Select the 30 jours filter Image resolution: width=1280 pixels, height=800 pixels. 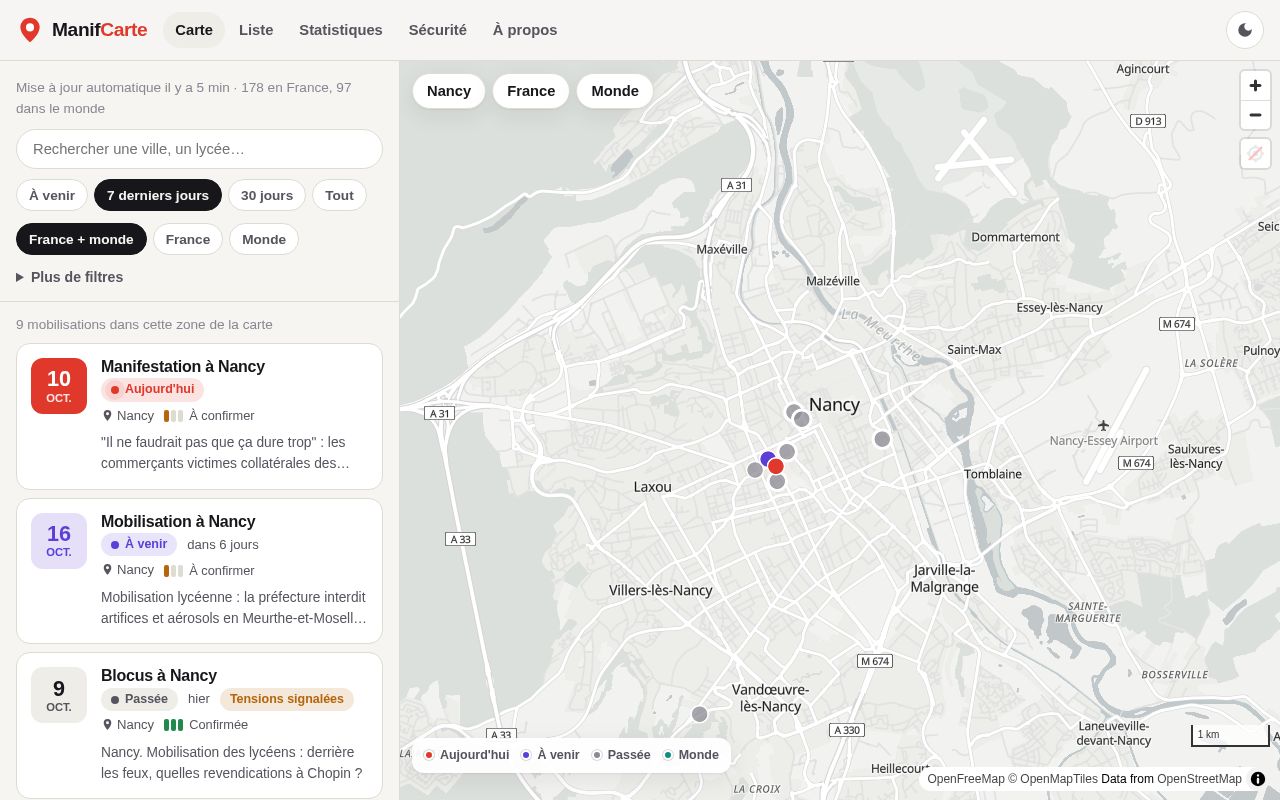click(x=267, y=195)
